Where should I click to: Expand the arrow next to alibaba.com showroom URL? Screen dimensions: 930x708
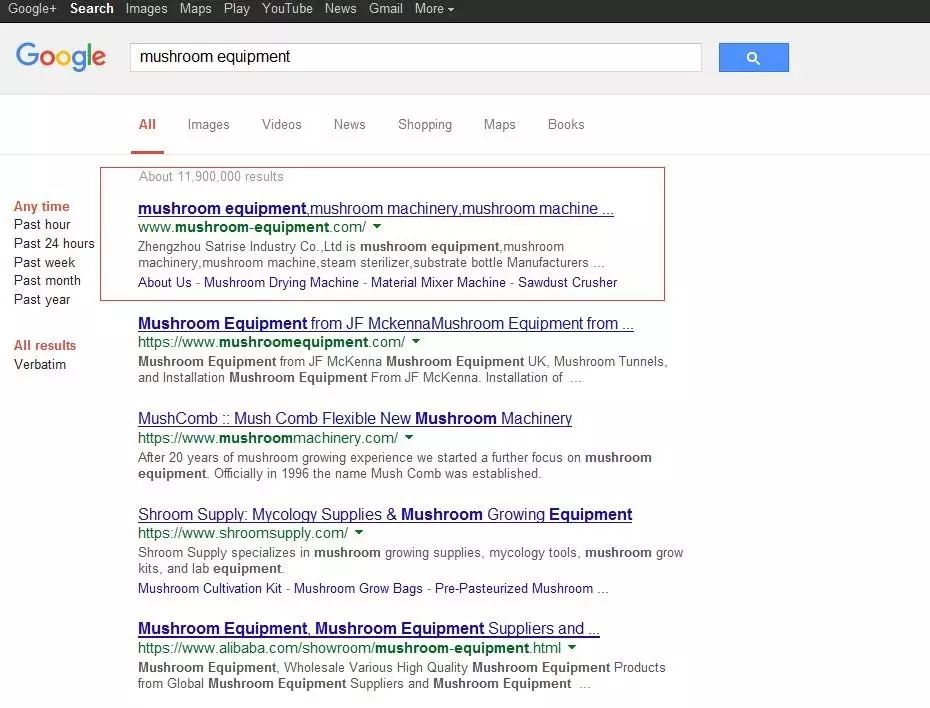(572, 648)
